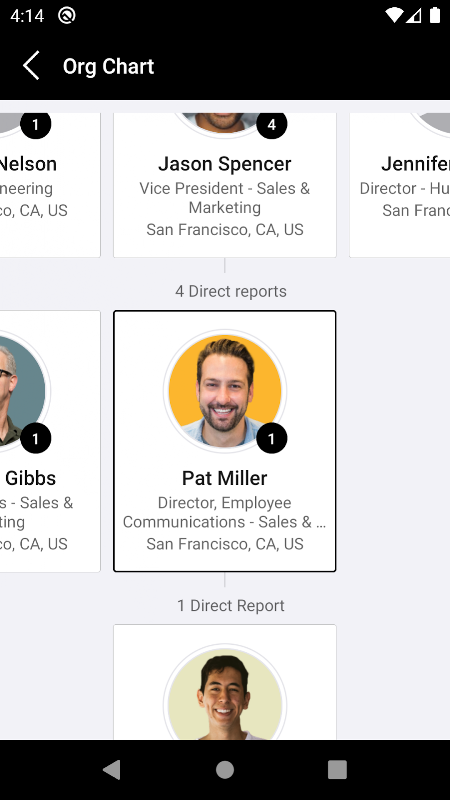Select the Pat Miller name
This screenshot has height=800, width=450.
click(x=225, y=478)
